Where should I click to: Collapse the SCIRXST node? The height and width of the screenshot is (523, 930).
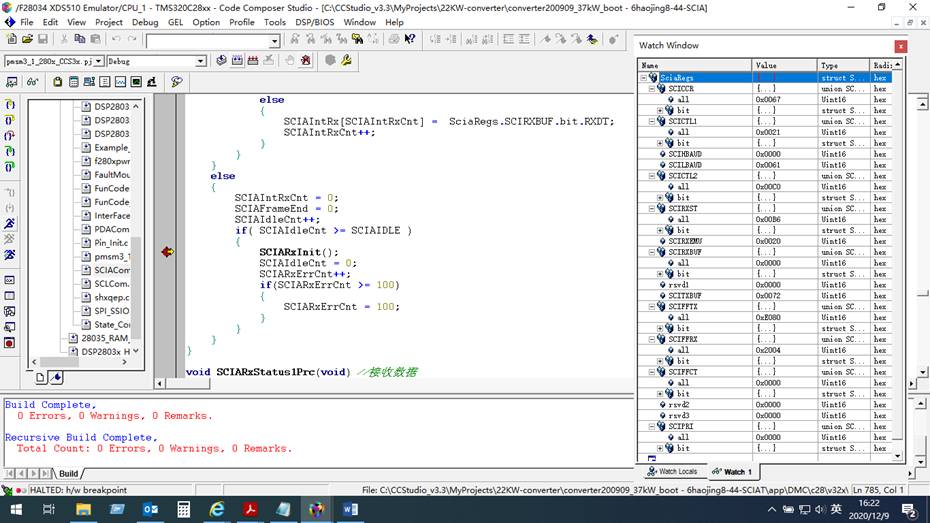(x=652, y=209)
